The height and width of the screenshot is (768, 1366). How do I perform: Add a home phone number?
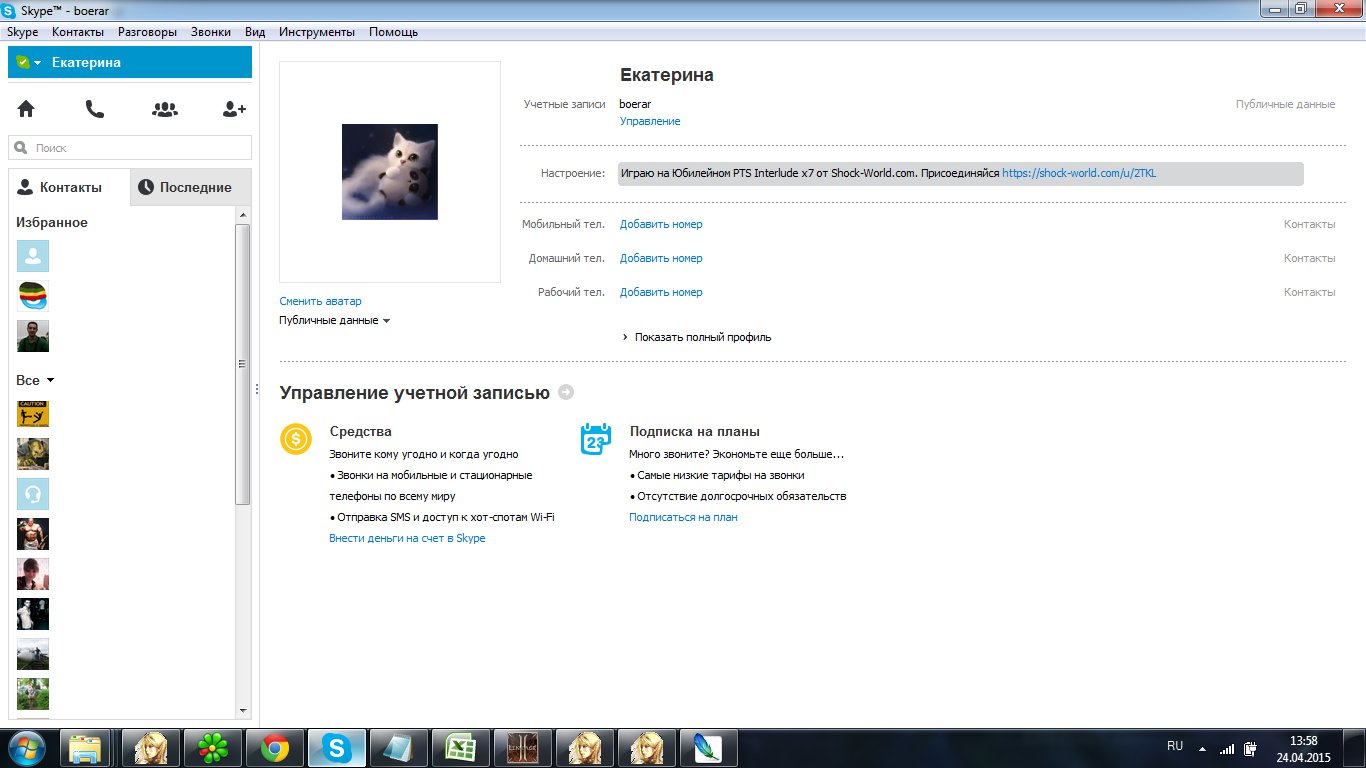(661, 258)
